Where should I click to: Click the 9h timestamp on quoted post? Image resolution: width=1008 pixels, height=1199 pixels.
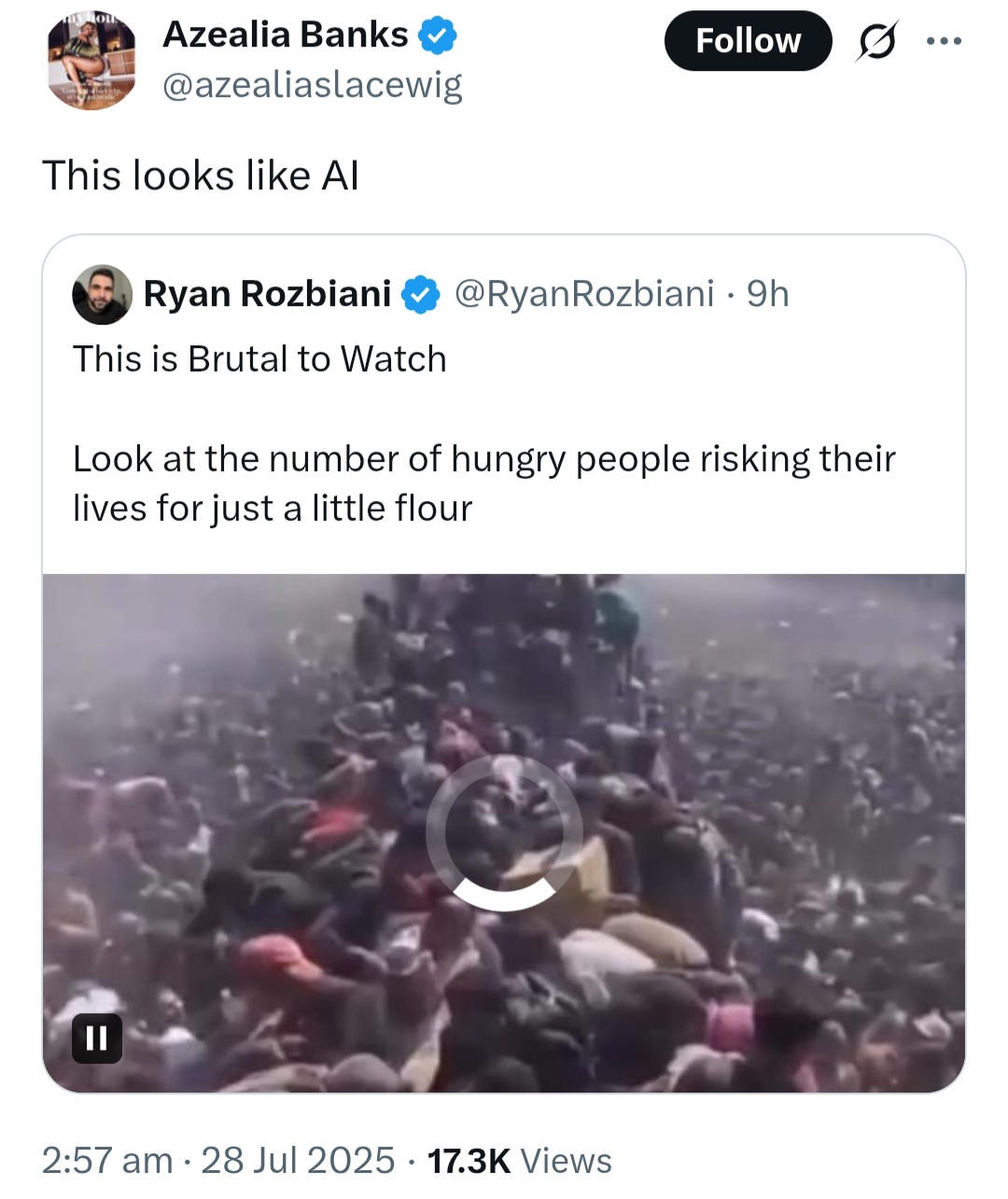coord(767,294)
